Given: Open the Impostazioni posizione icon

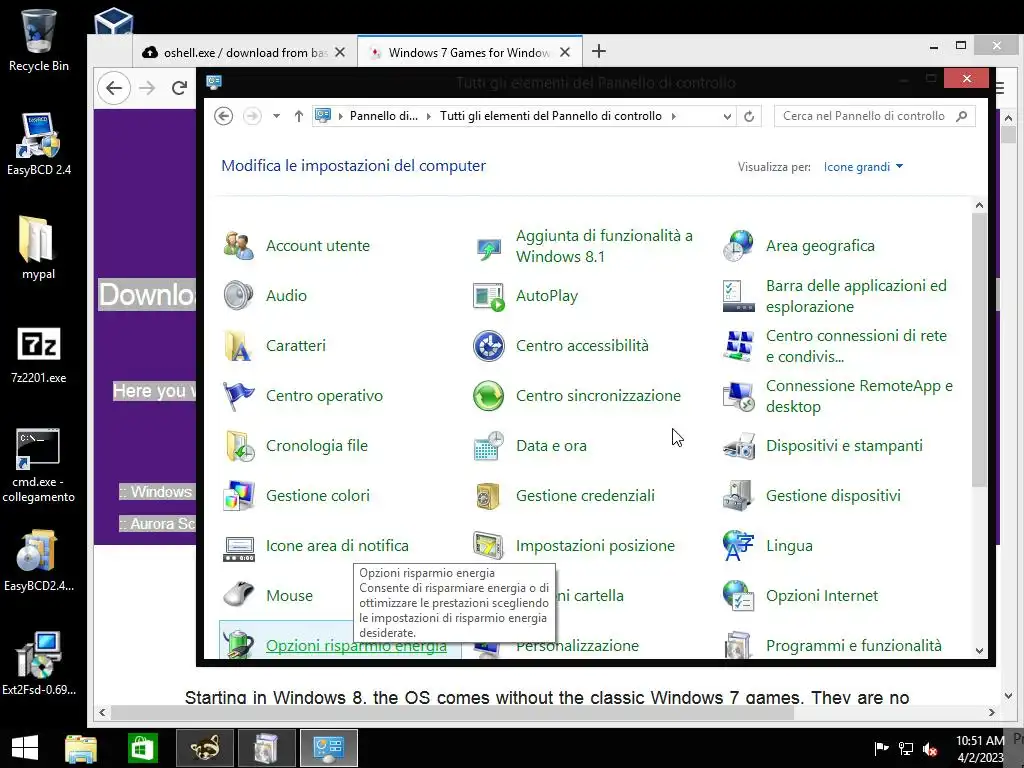Looking at the screenshot, I should pos(488,546).
